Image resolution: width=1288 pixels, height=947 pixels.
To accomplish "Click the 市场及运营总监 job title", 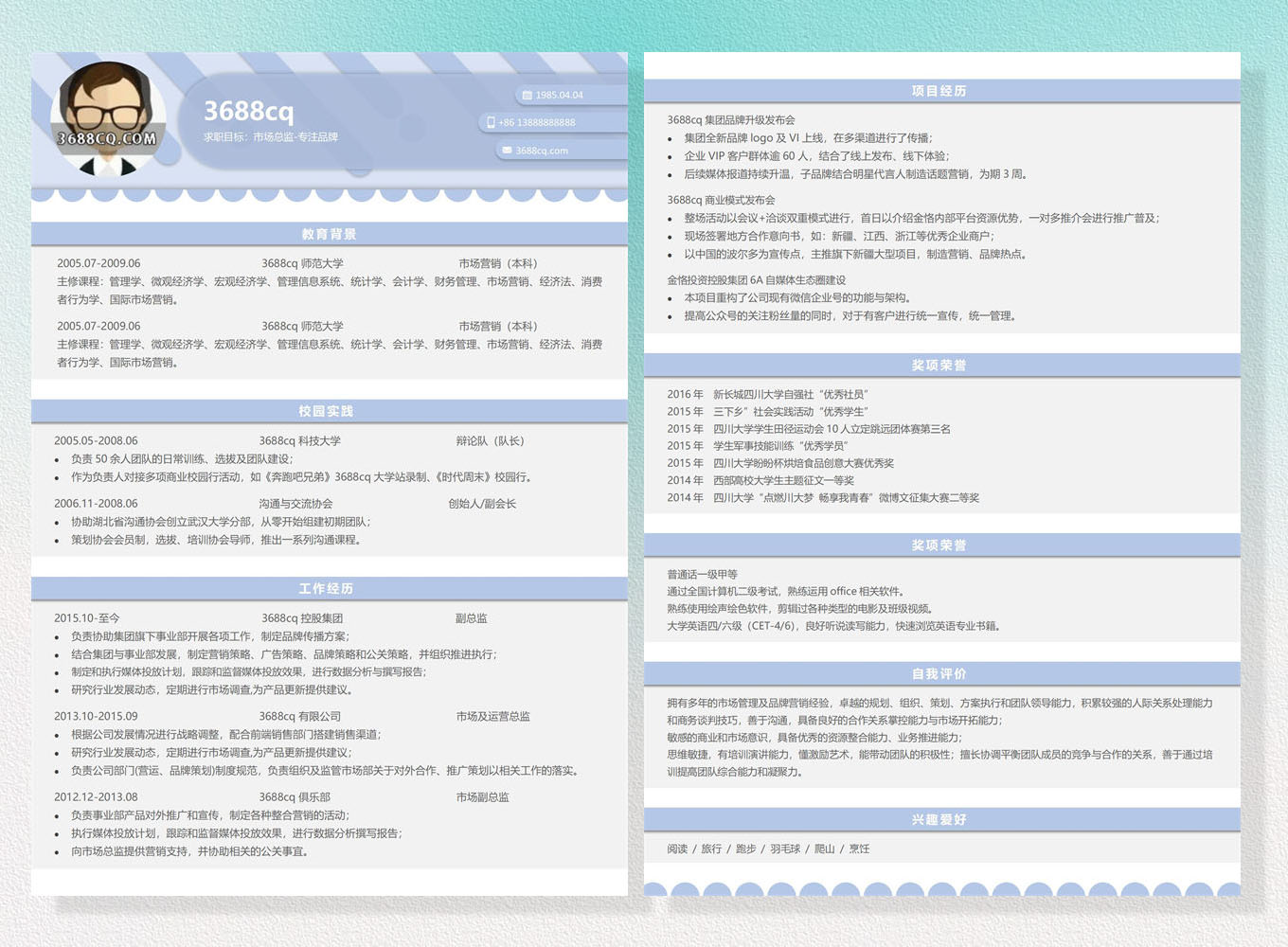I will pyautogui.click(x=492, y=717).
